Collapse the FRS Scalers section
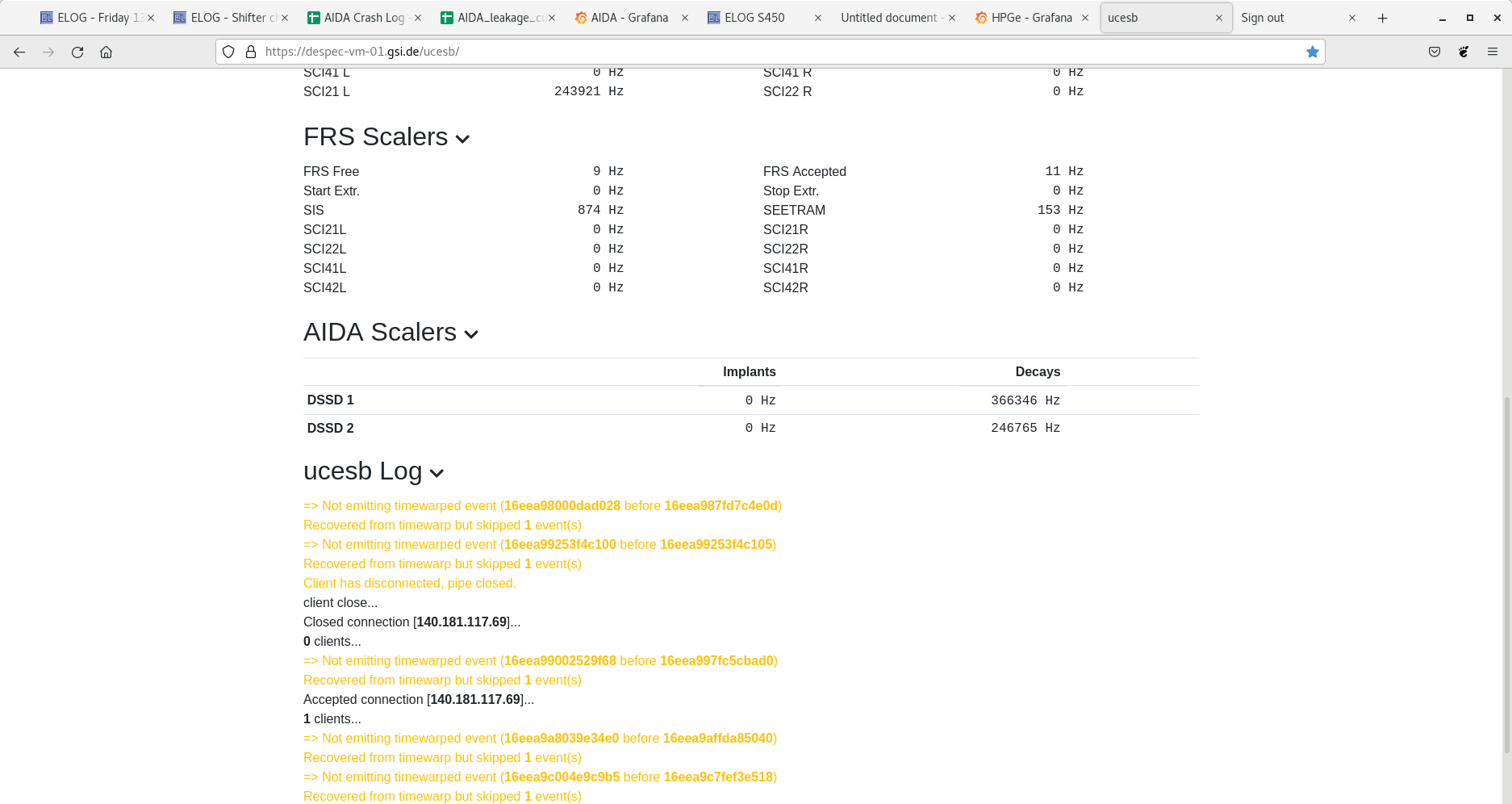The width and height of the screenshot is (1512, 804). [x=462, y=139]
